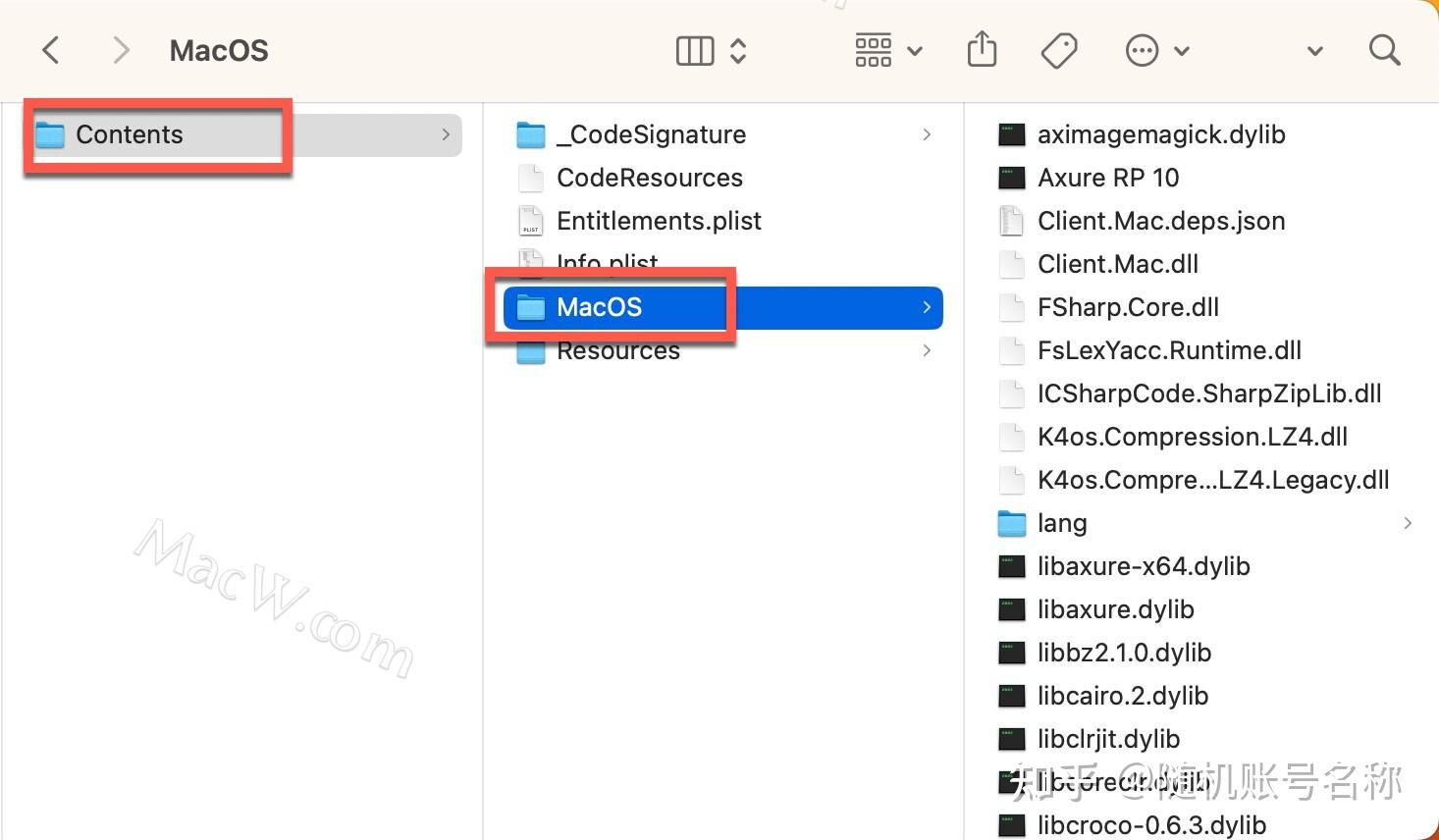This screenshot has height=840, width=1439.
Task: Click the Client.Mac.deps.json document icon
Action: (x=1011, y=221)
